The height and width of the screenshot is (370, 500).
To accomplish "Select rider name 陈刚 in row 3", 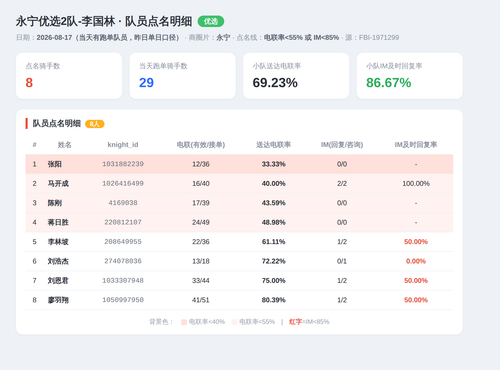I will coord(55,203).
